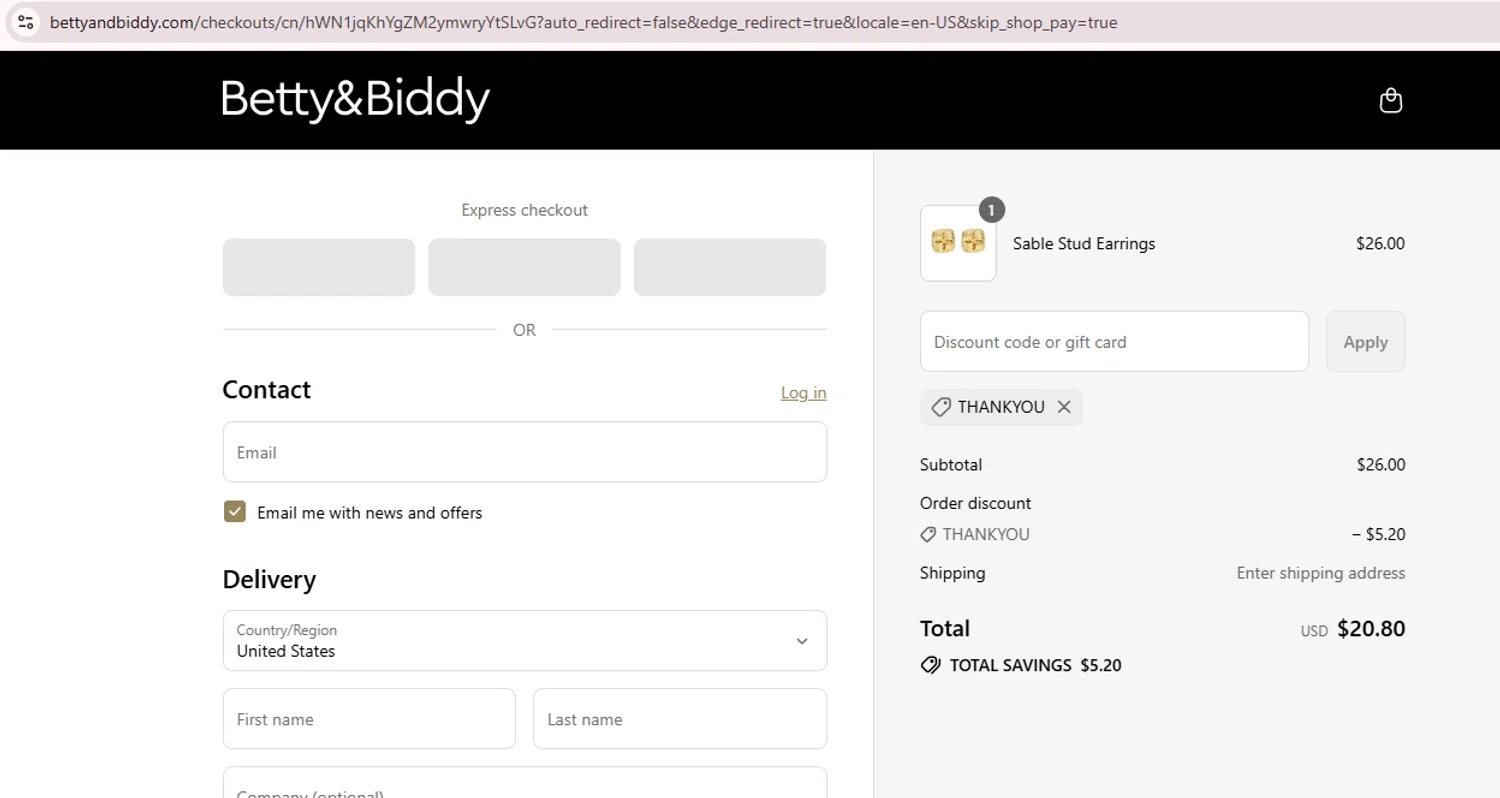
Task: Focus the Company (optional) field
Action: (x=524, y=783)
